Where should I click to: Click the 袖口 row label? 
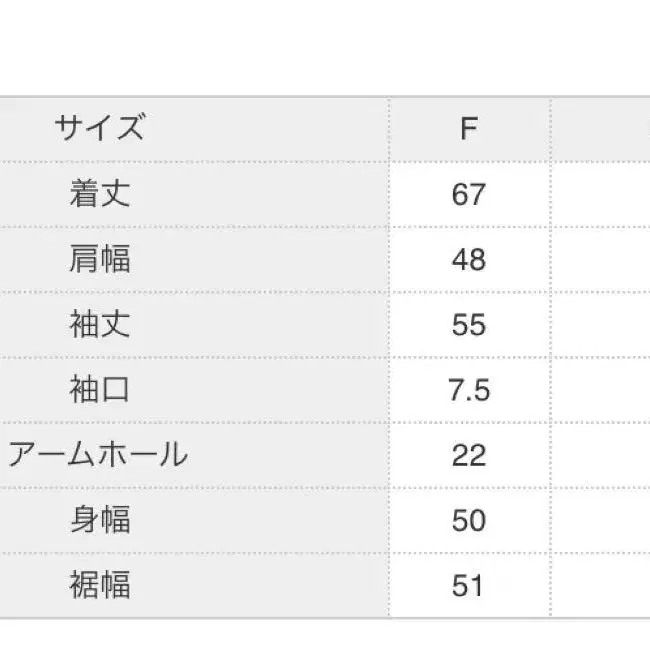pyautogui.click(x=100, y=390)
